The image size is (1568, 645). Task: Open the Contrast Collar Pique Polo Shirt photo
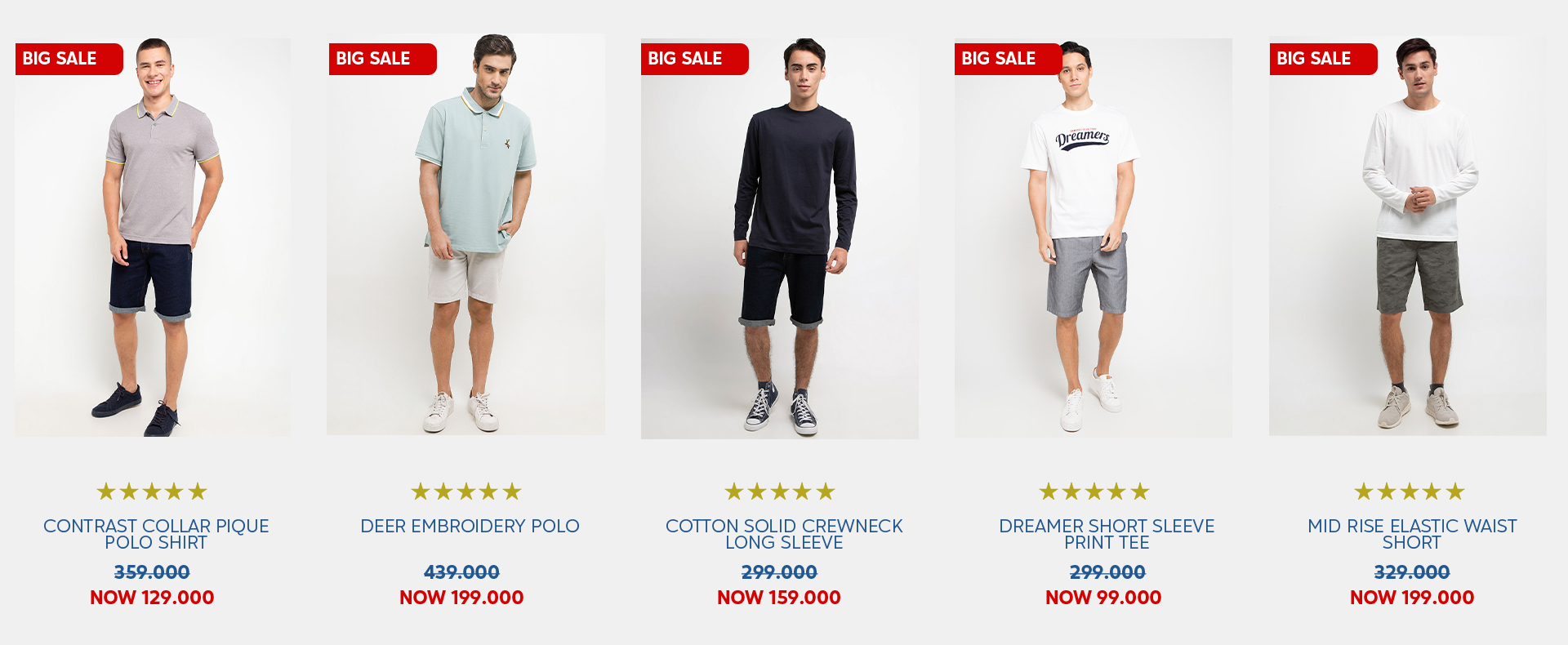[x=153, y=237]
